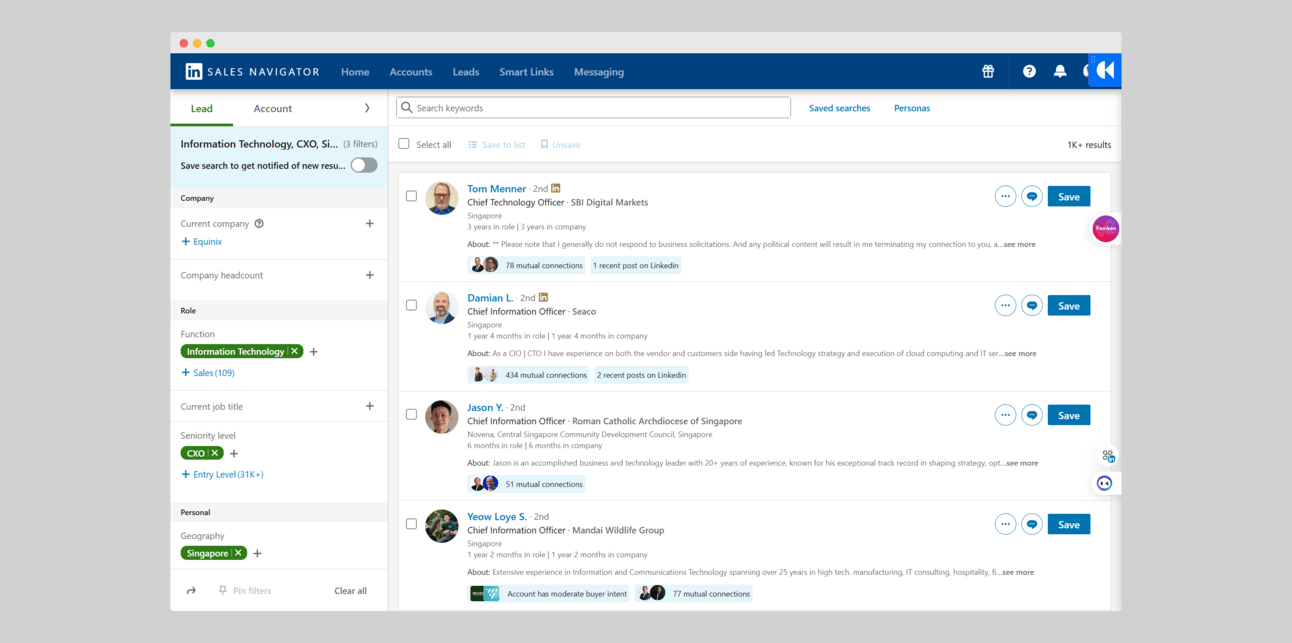This screenshot has width=1292, height=643.
Task: Toggle the save search notification switch
Action: click(x=364, y=165)
